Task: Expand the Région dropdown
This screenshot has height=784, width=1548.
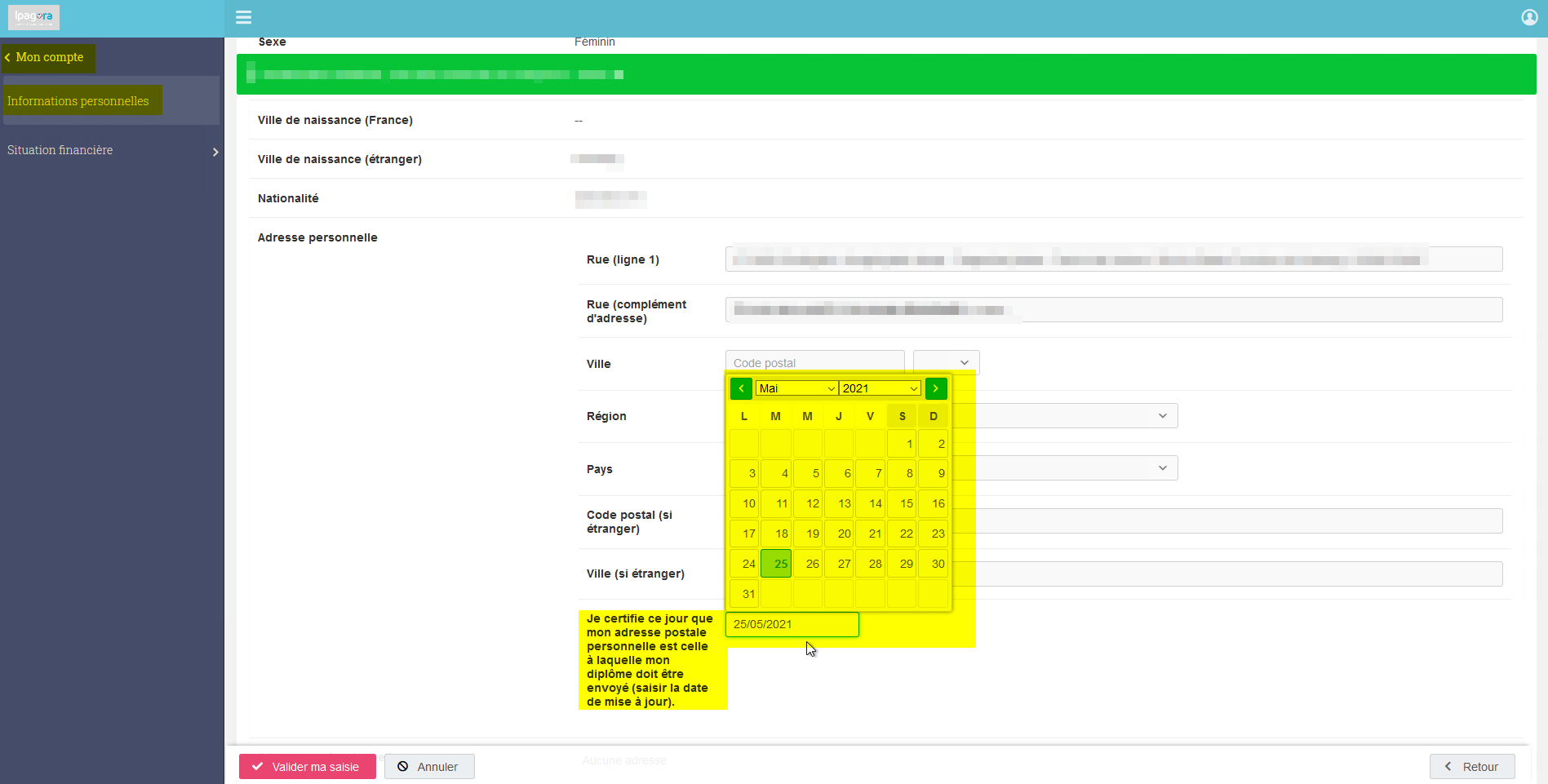Action: (x=1076, y=416)
